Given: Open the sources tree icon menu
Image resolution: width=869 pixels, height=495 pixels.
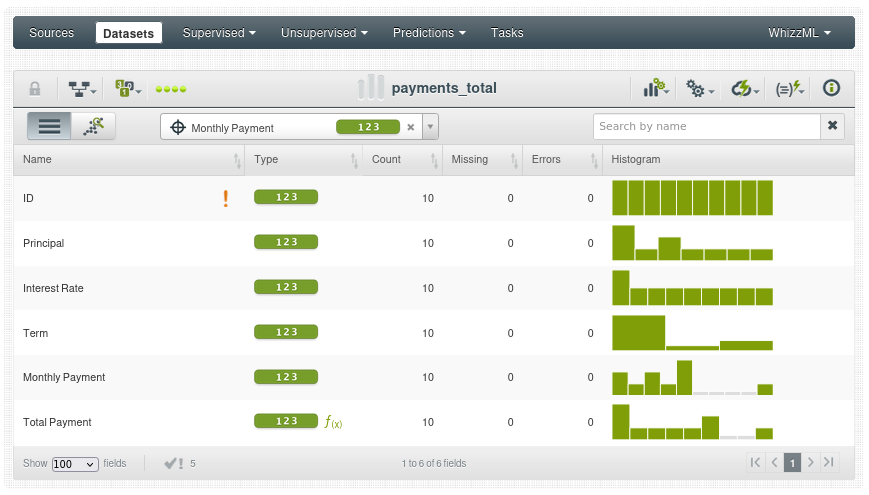Looking at the screenshot, I should pos(82,89).
